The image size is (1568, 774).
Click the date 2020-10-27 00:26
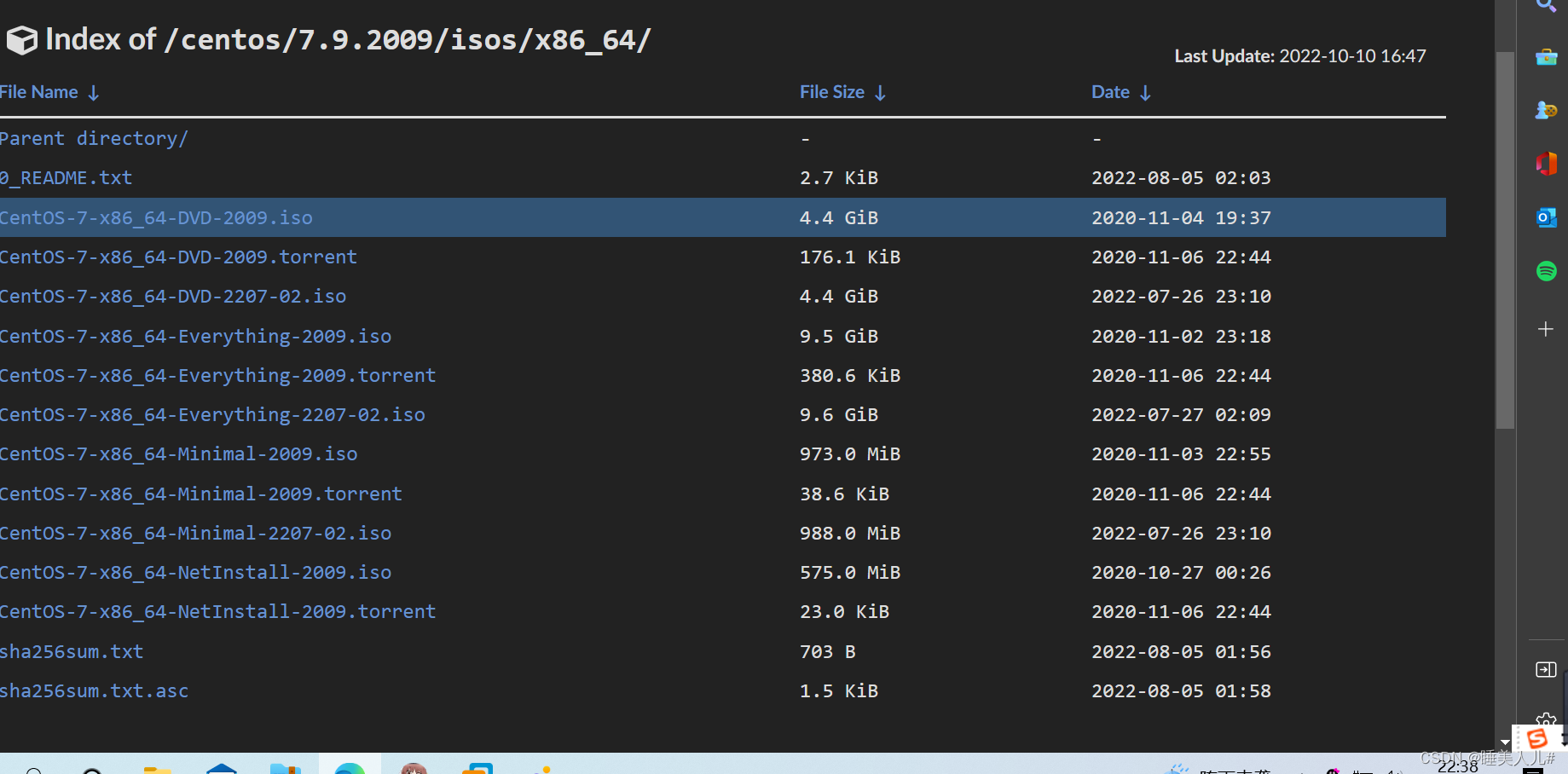coord(1181,572)
